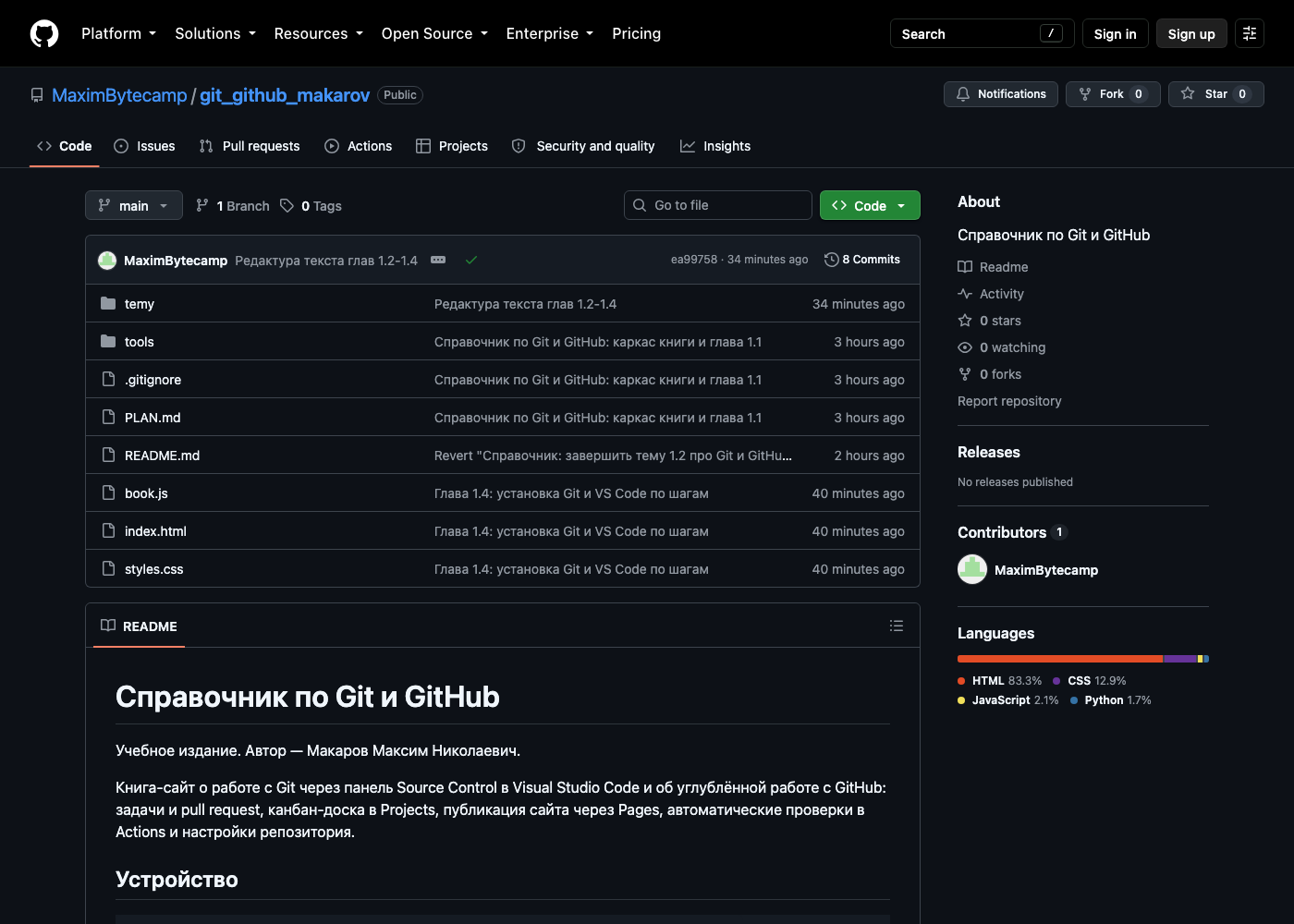Switch to the Insights tab
Screen dimensions: 1294x924
click(x=715, y=146)
